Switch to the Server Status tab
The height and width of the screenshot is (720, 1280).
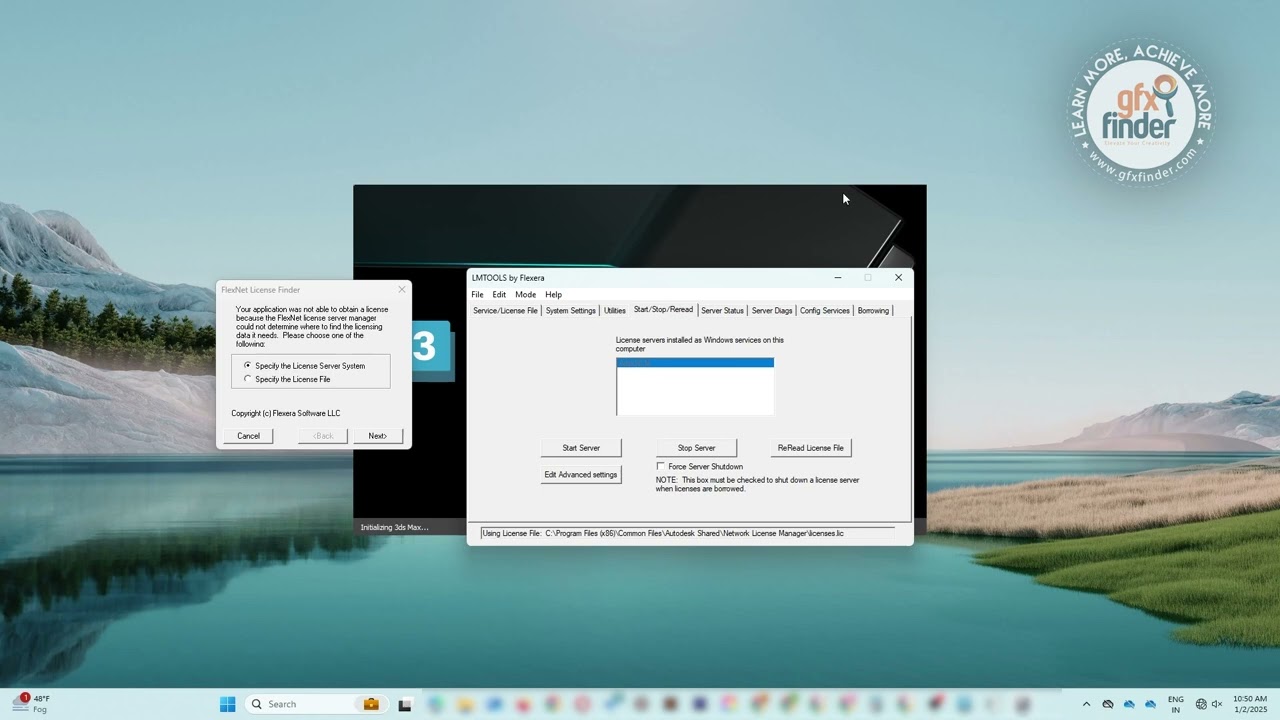(722, 311)
